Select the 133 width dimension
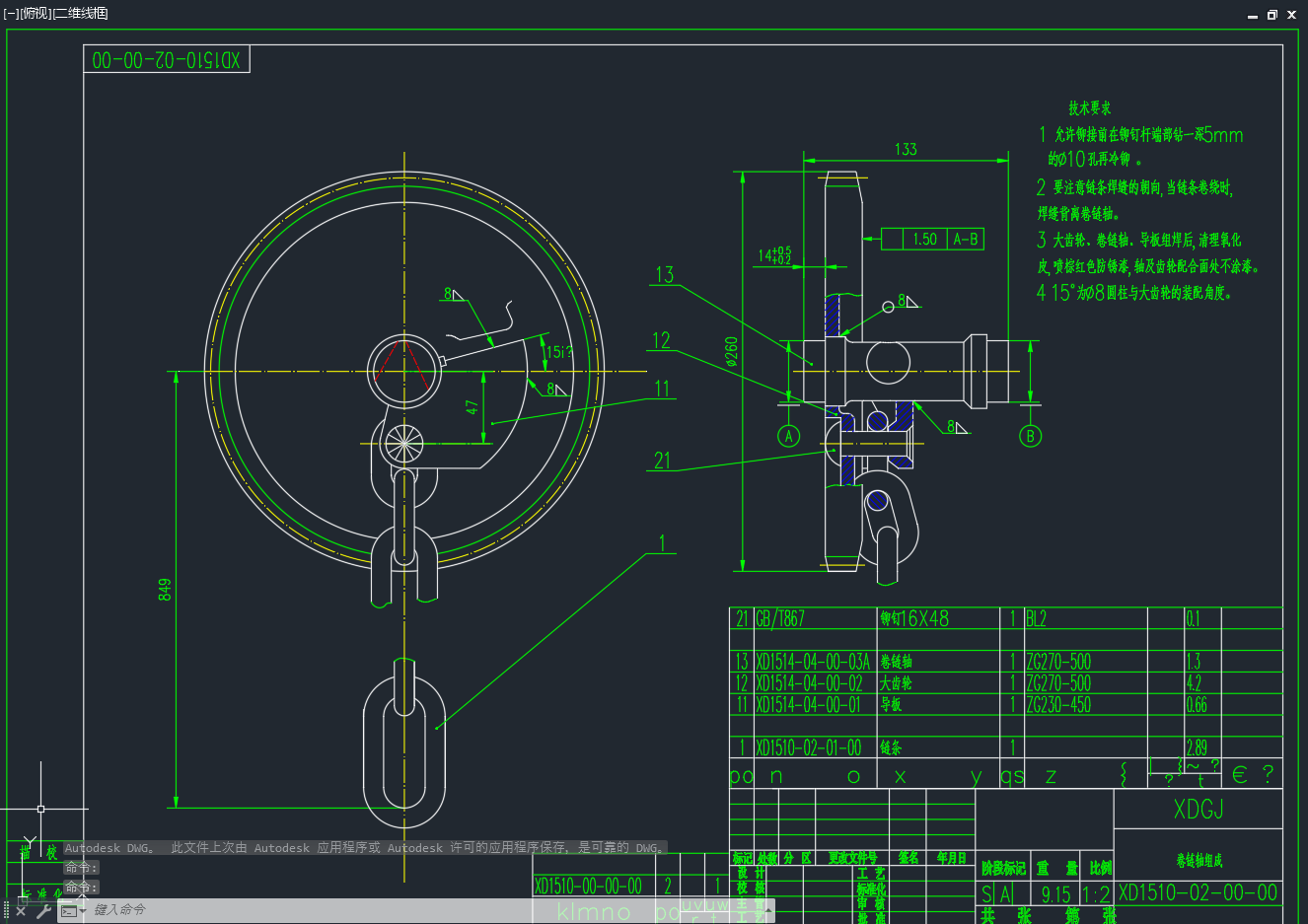1308x924 pixels. pyautogui.click(x=906, y=149)
